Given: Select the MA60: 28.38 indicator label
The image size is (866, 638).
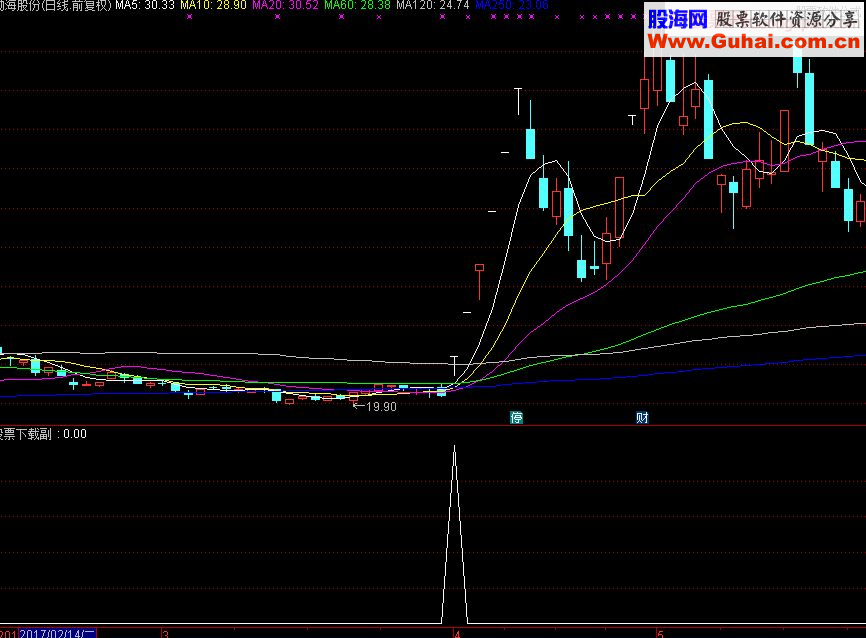Looking at the screenshot, I should point(357,6).
